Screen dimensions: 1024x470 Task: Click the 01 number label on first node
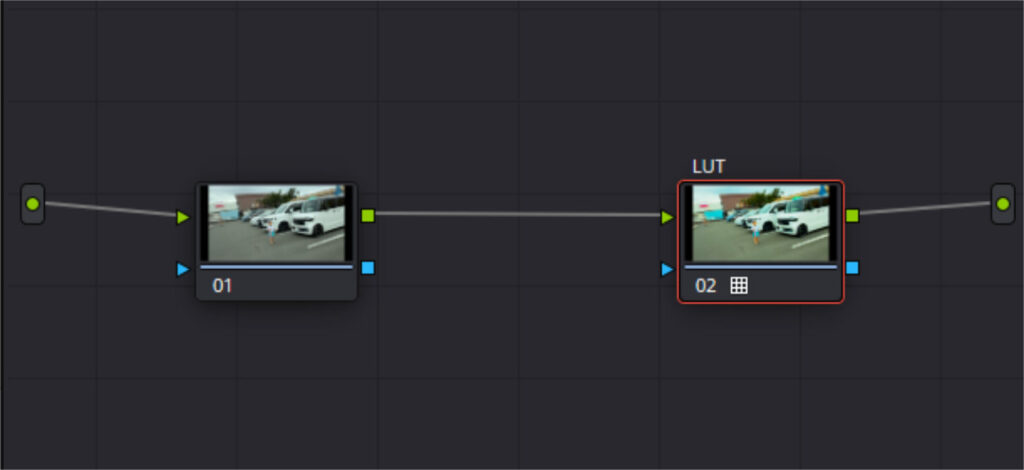222,286
